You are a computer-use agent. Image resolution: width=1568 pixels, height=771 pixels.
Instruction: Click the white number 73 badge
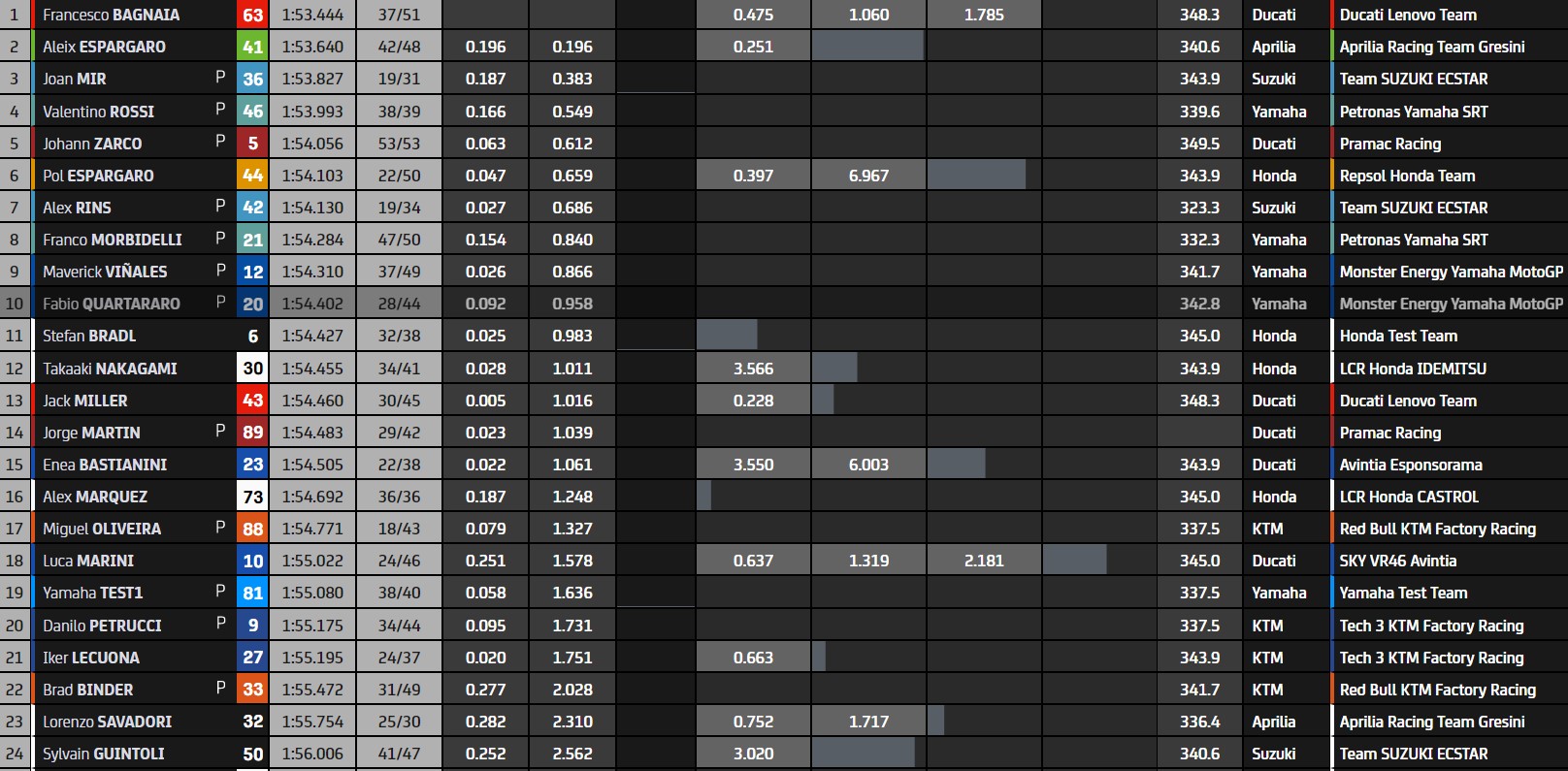252,497
